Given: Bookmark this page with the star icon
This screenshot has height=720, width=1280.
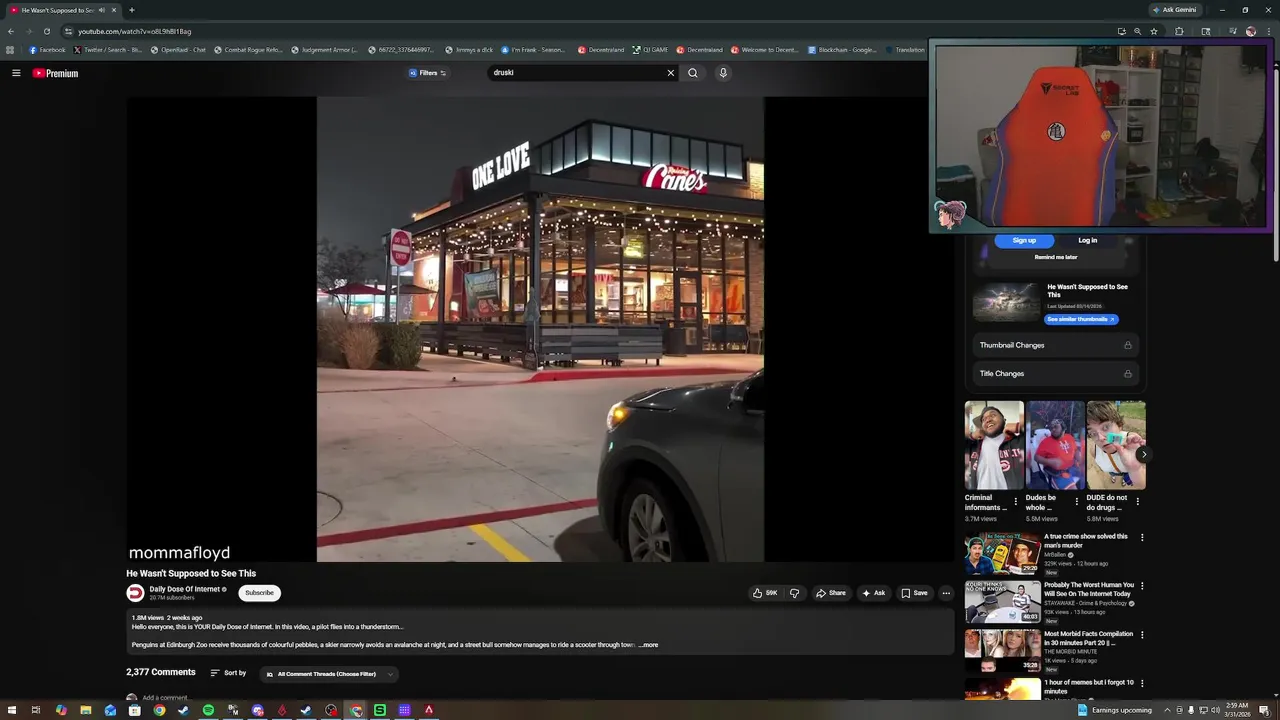Looking at the screenshot, I should (1154, 31).
